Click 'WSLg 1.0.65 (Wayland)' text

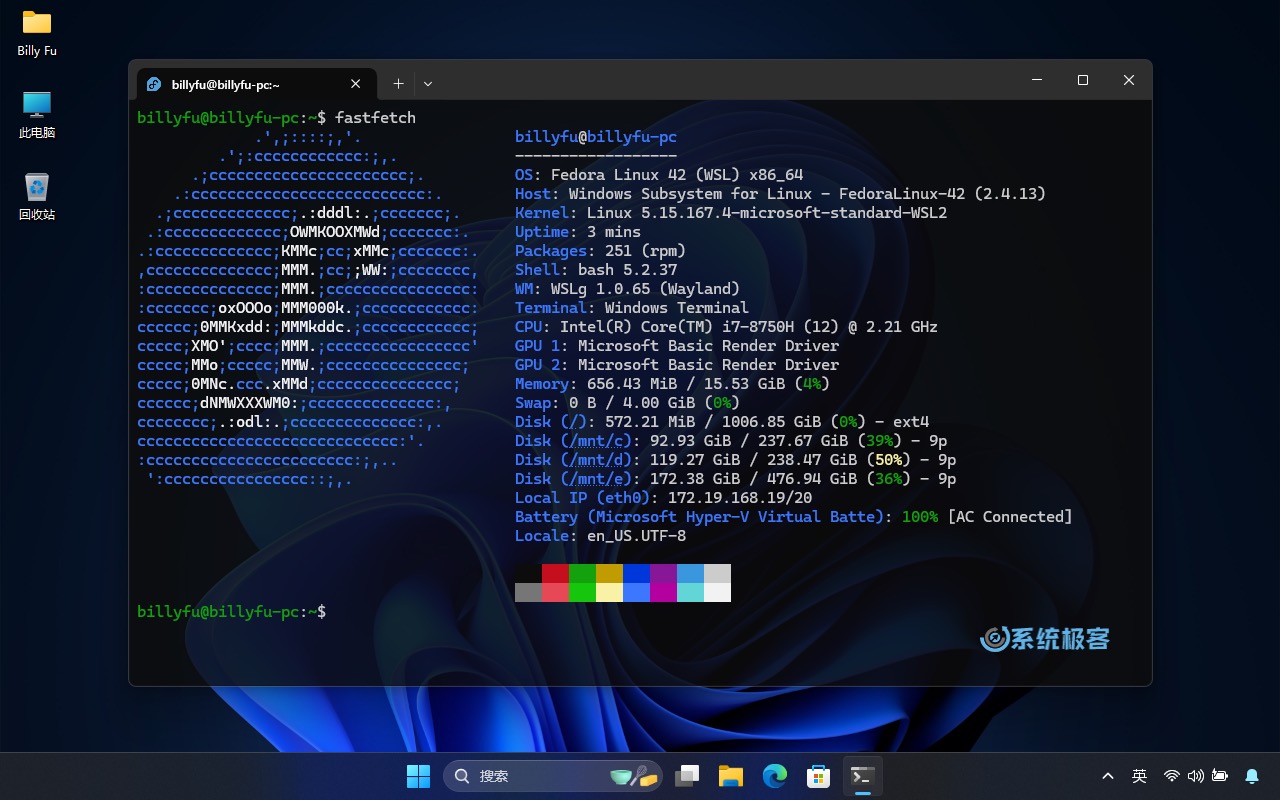(645, 288)
